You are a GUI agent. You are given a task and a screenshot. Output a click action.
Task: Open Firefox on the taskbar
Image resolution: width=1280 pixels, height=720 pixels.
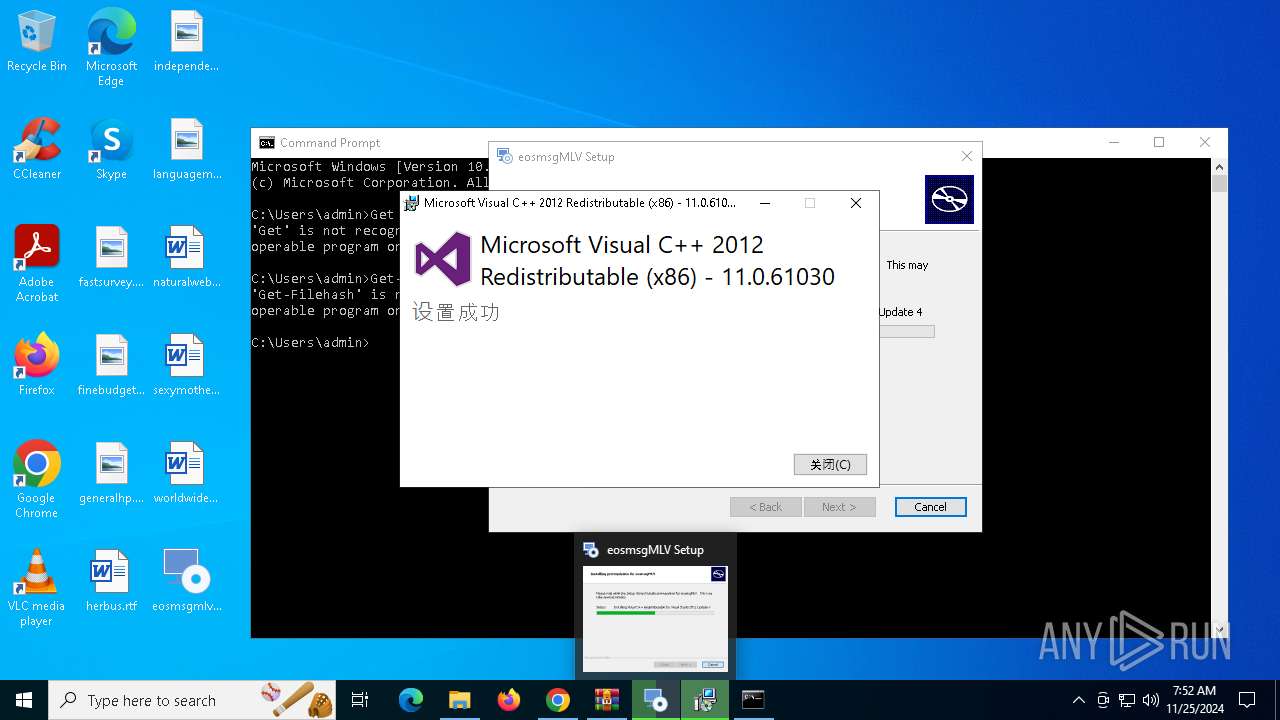pos(509,700)
